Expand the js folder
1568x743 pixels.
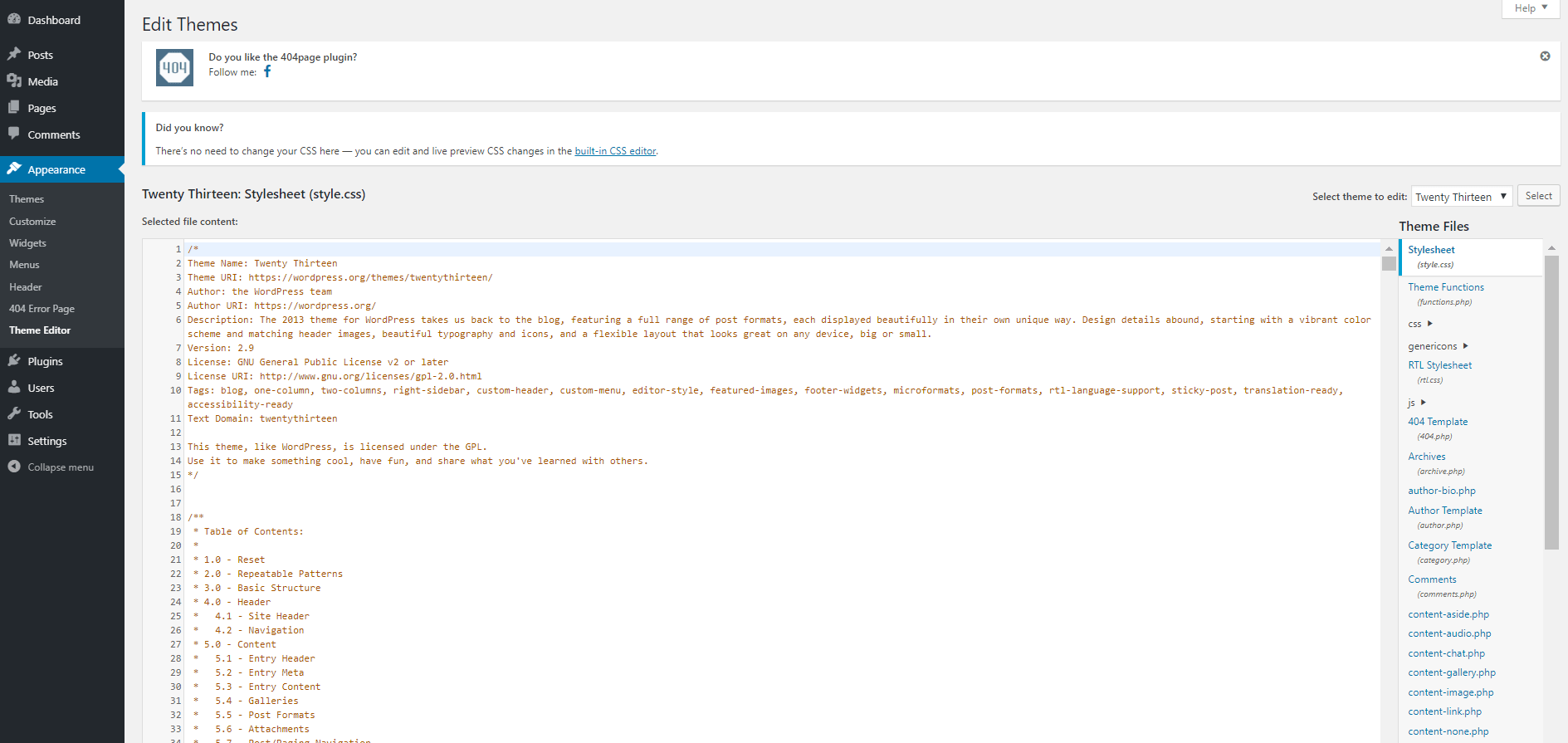tap(1416, 403)
